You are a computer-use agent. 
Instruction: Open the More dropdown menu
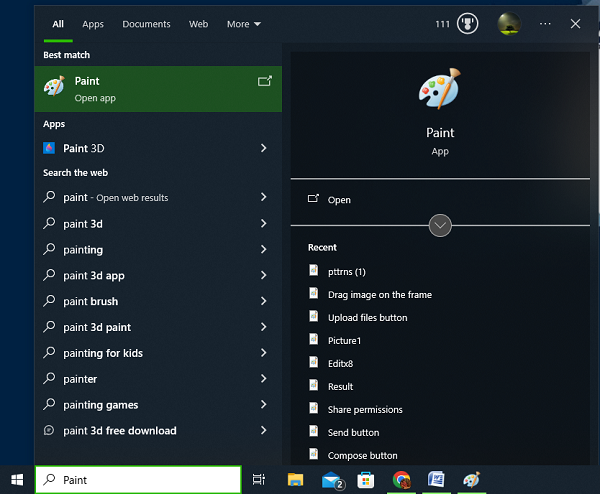tap(244, 24)
